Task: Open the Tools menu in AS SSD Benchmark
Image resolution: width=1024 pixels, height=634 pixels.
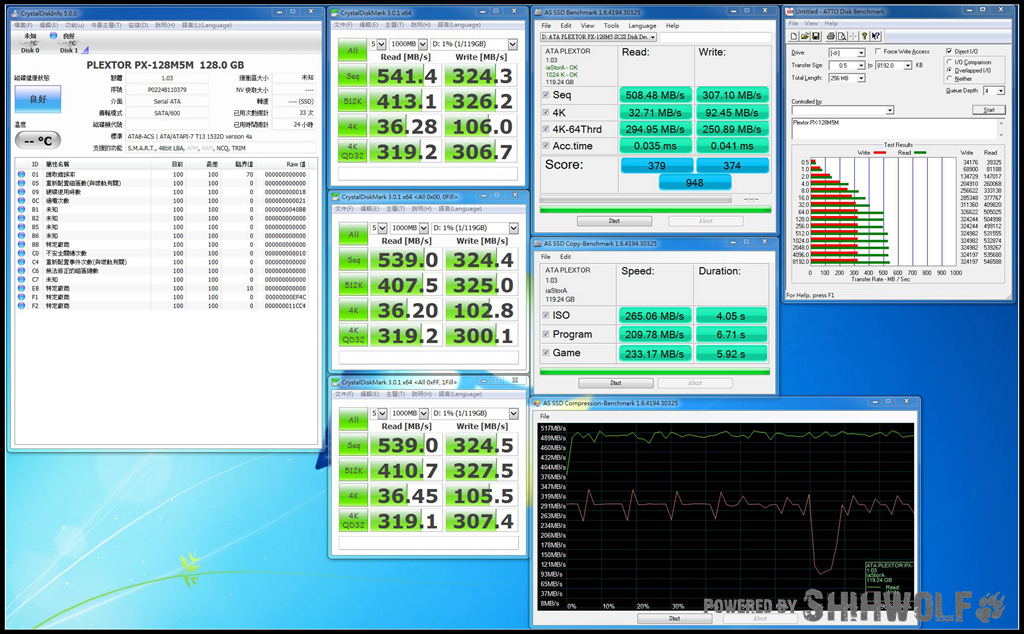Action: [611, 25]
